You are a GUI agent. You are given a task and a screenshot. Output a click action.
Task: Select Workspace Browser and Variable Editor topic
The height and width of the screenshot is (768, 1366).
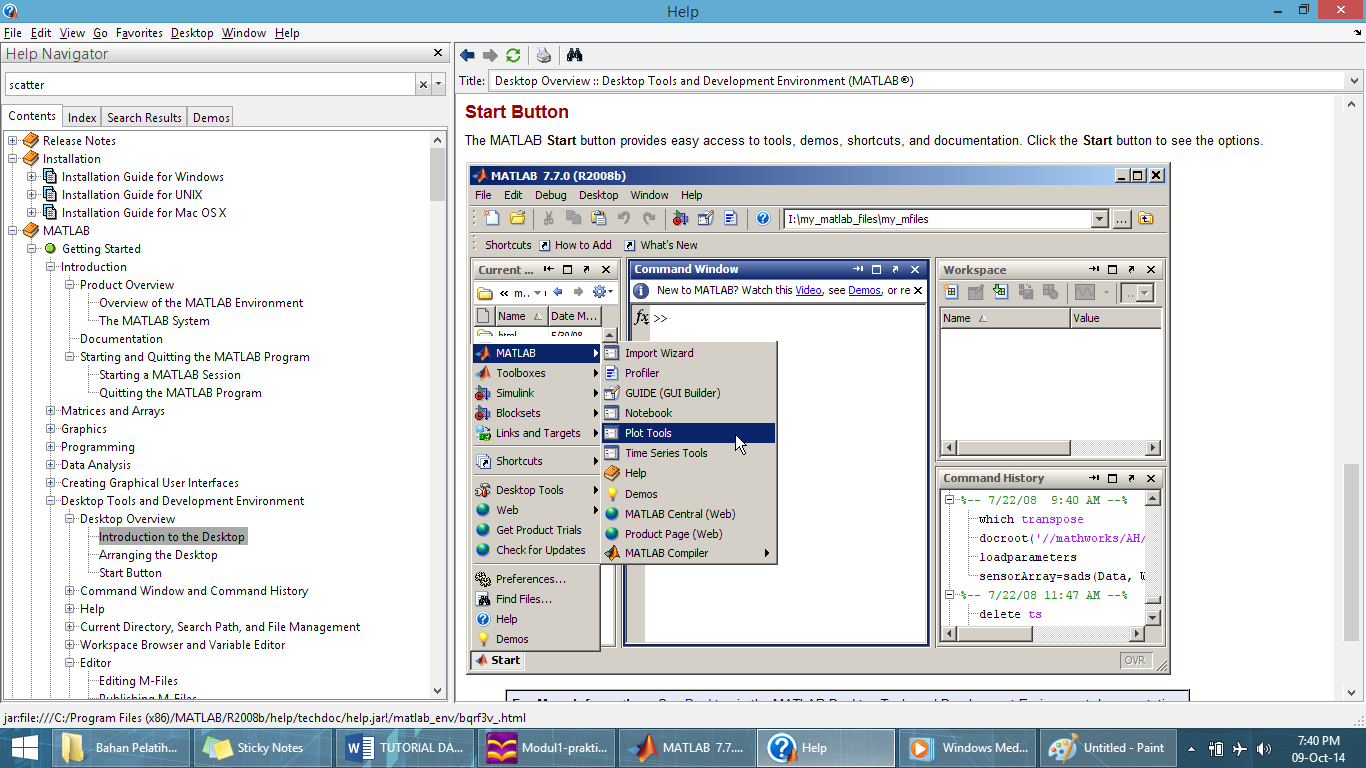(x=182, y=645)
